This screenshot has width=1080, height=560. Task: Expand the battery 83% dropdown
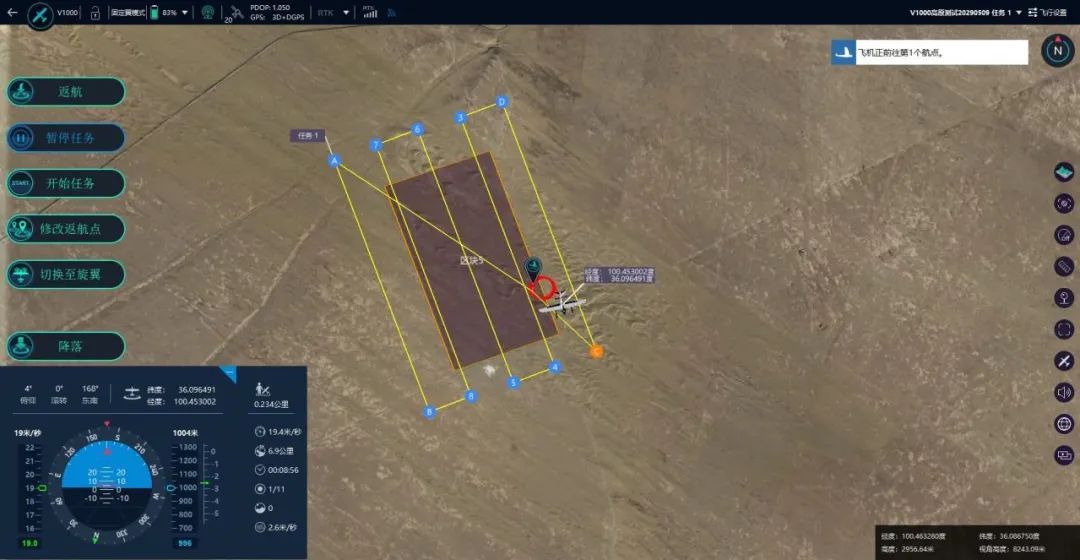point(185,13)
